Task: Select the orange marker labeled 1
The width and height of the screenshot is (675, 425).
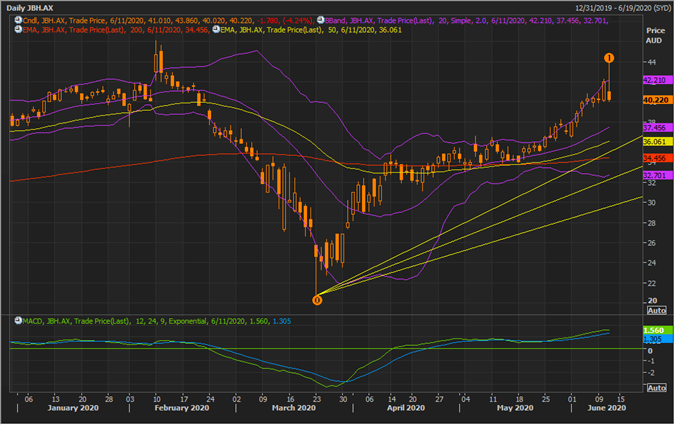Action: (x=609, y=58)
